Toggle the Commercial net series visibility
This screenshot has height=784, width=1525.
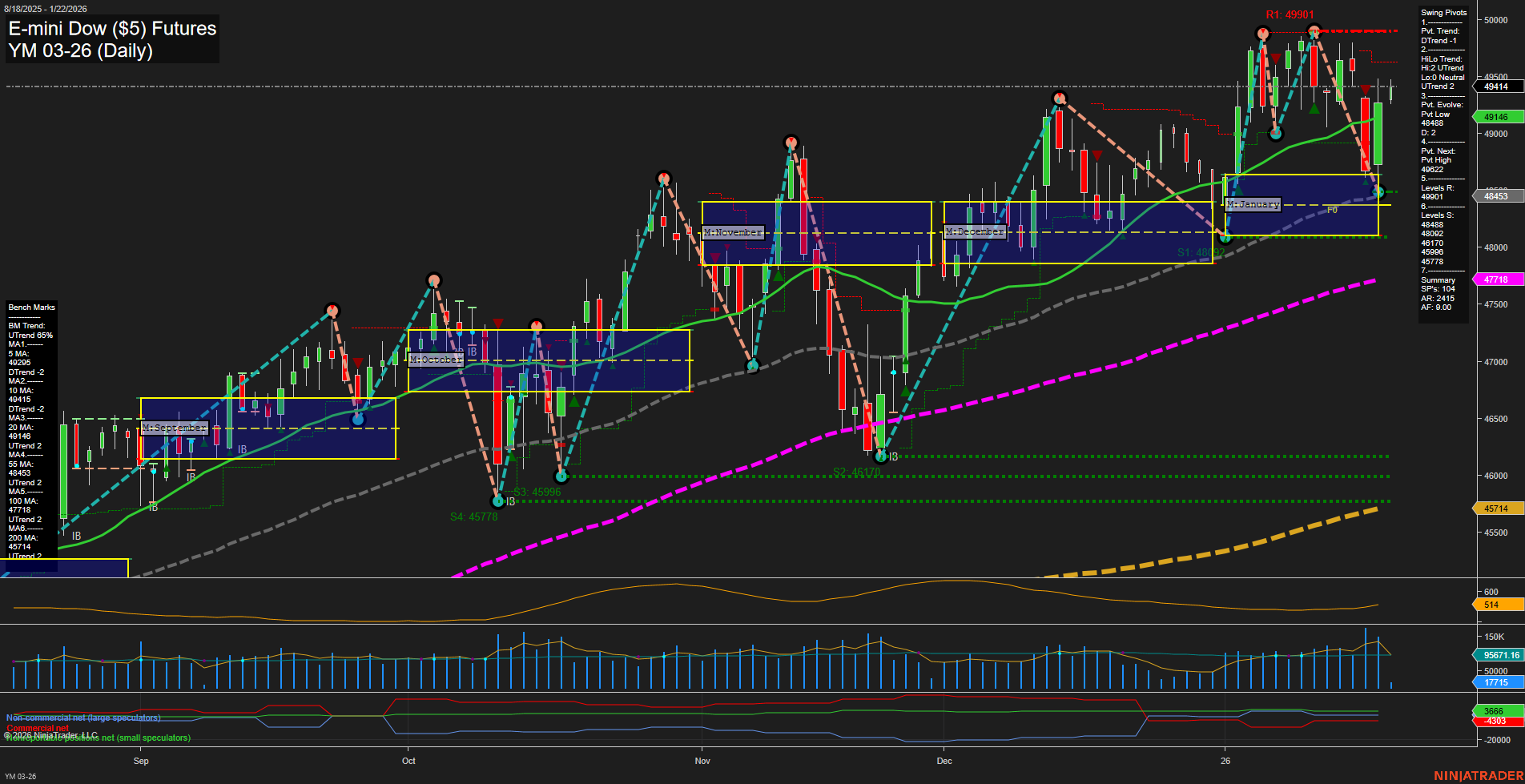(x=38, y=728)
